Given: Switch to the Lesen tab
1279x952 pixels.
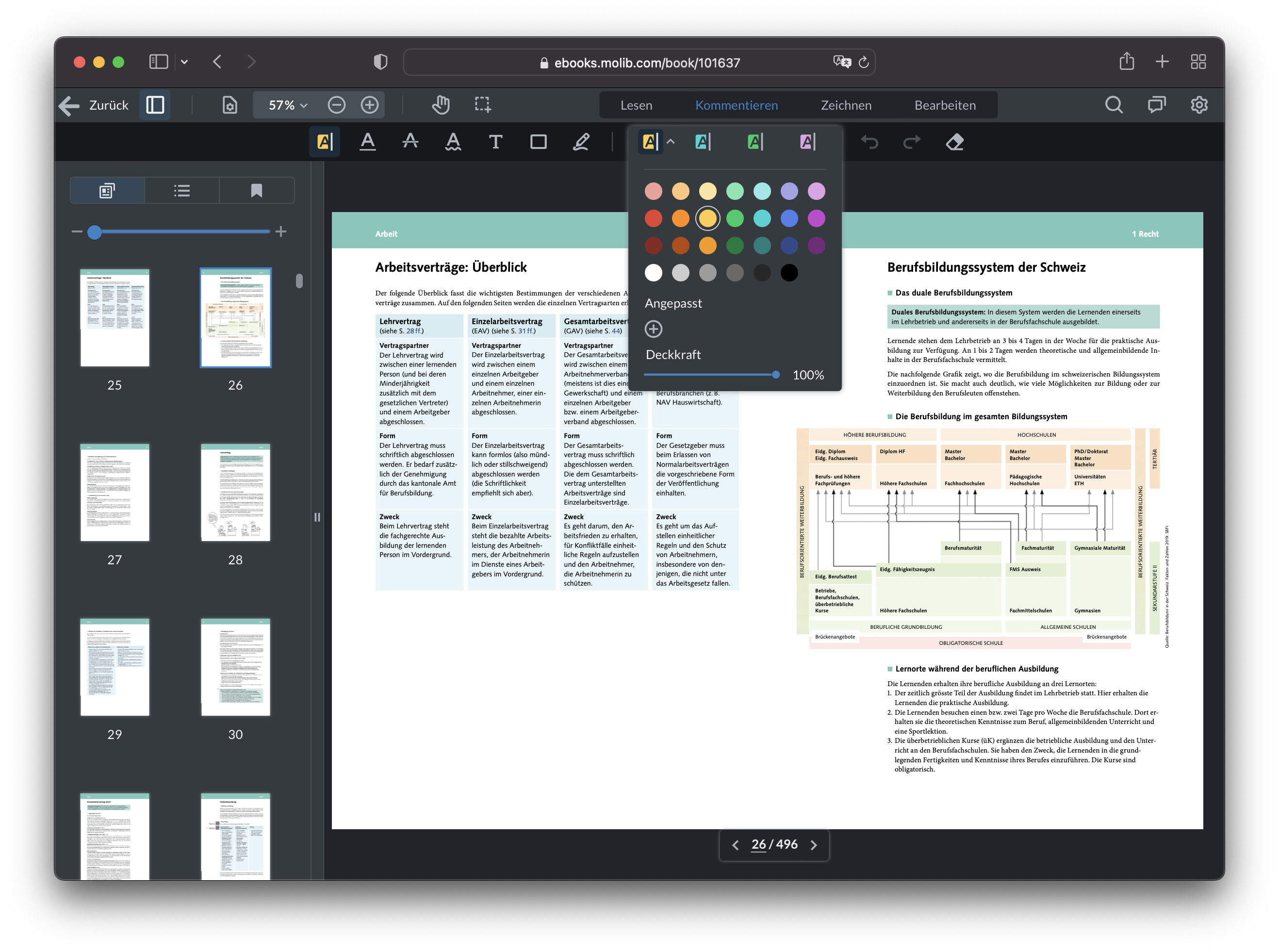Looking at the screenshot, I should (636, 105).
